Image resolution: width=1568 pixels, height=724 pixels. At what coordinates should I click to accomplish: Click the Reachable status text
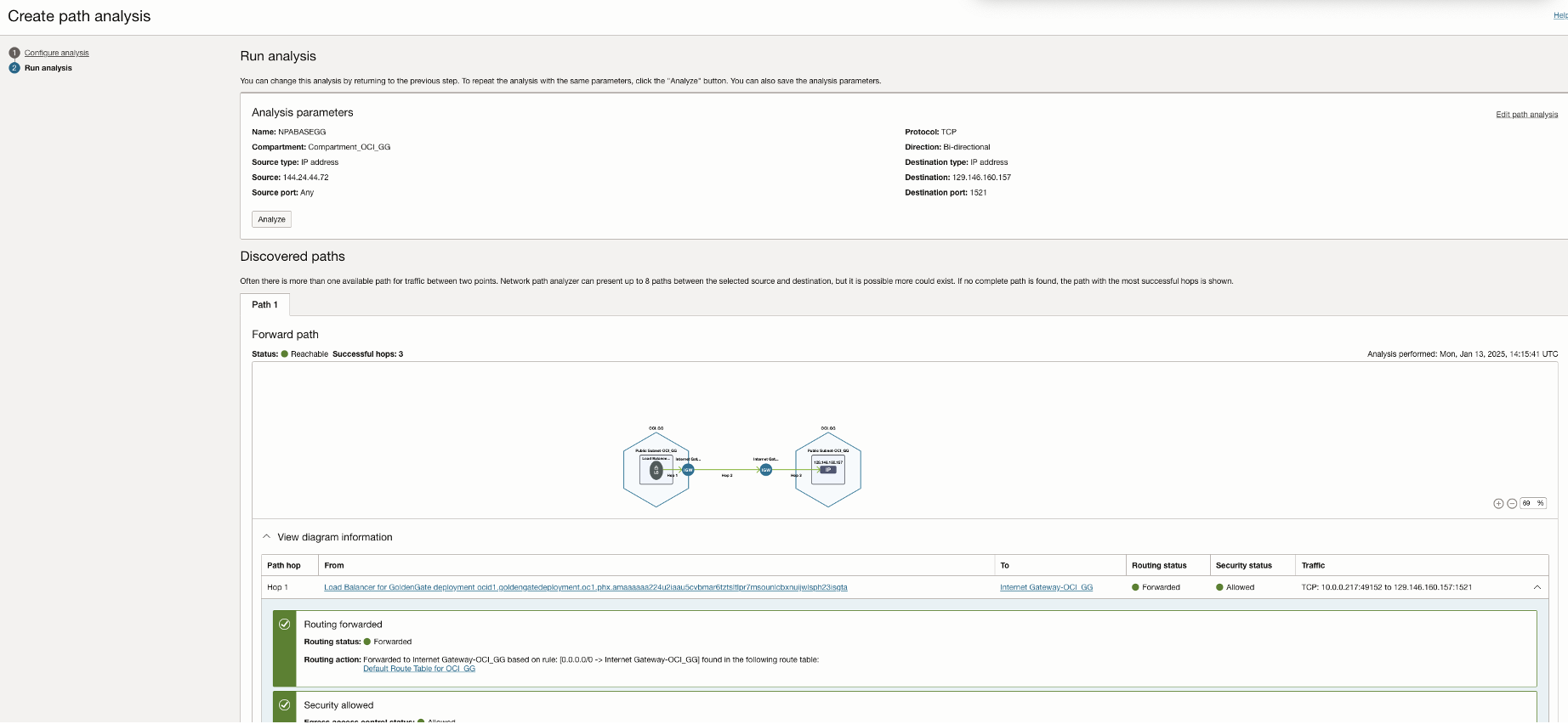[x=310, y=354]
